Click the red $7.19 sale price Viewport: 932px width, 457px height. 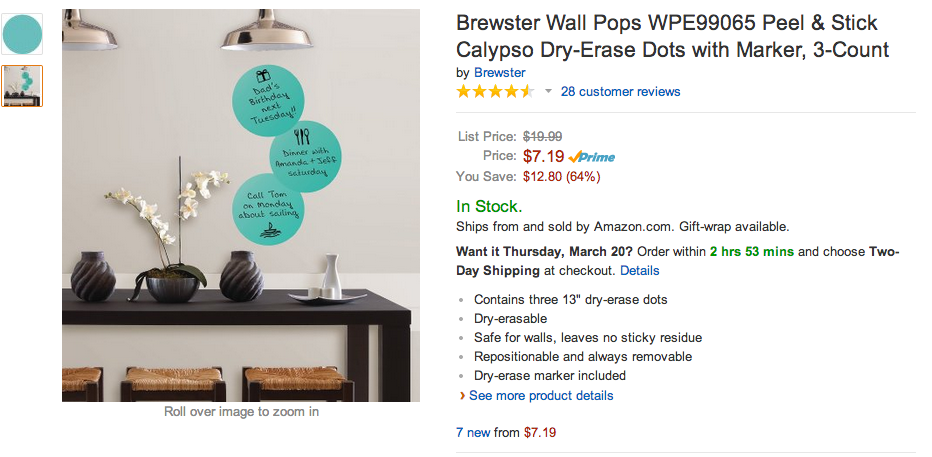(543, 156)
